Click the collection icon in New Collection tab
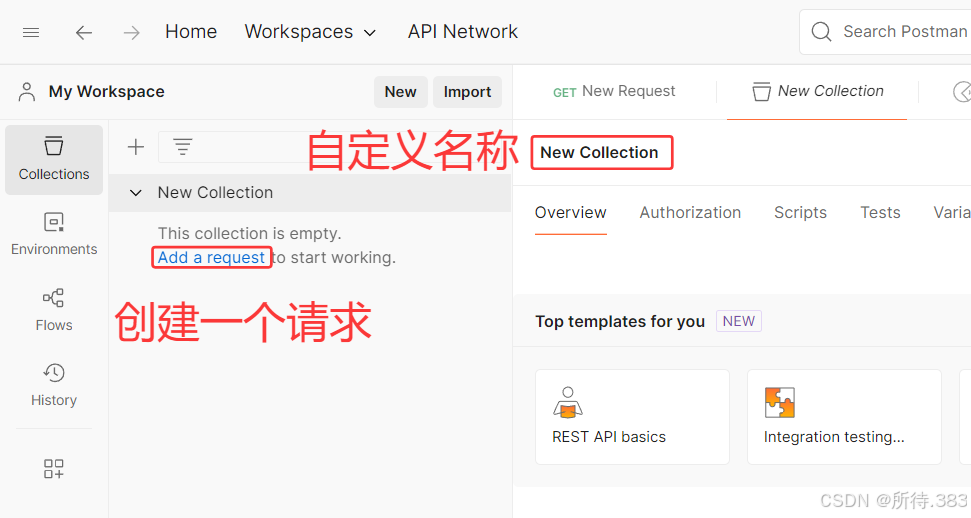This screenshot has height=518, width=971. coord(761,92)
